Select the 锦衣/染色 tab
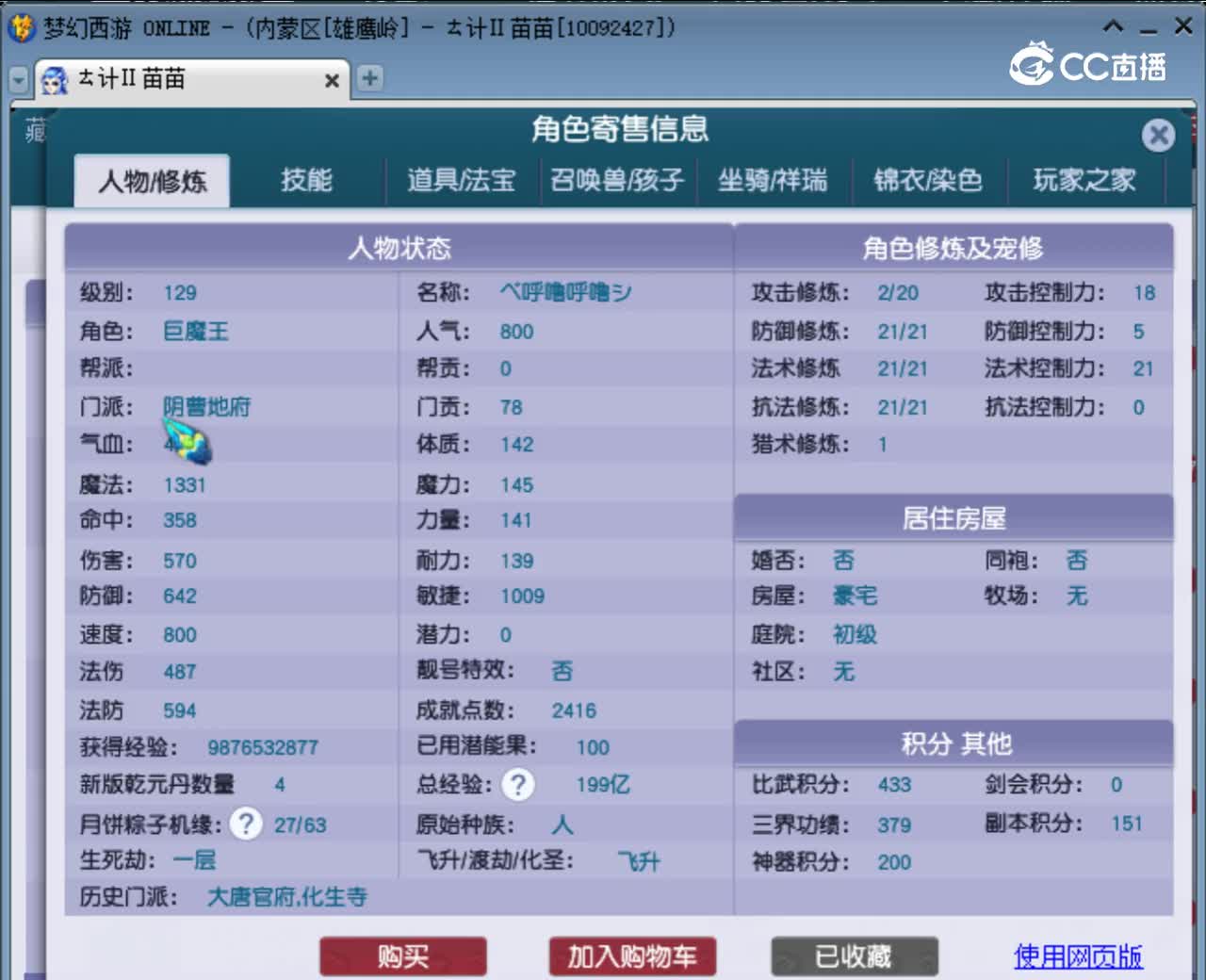This screenshot has height=980, width=1206. 928,180
